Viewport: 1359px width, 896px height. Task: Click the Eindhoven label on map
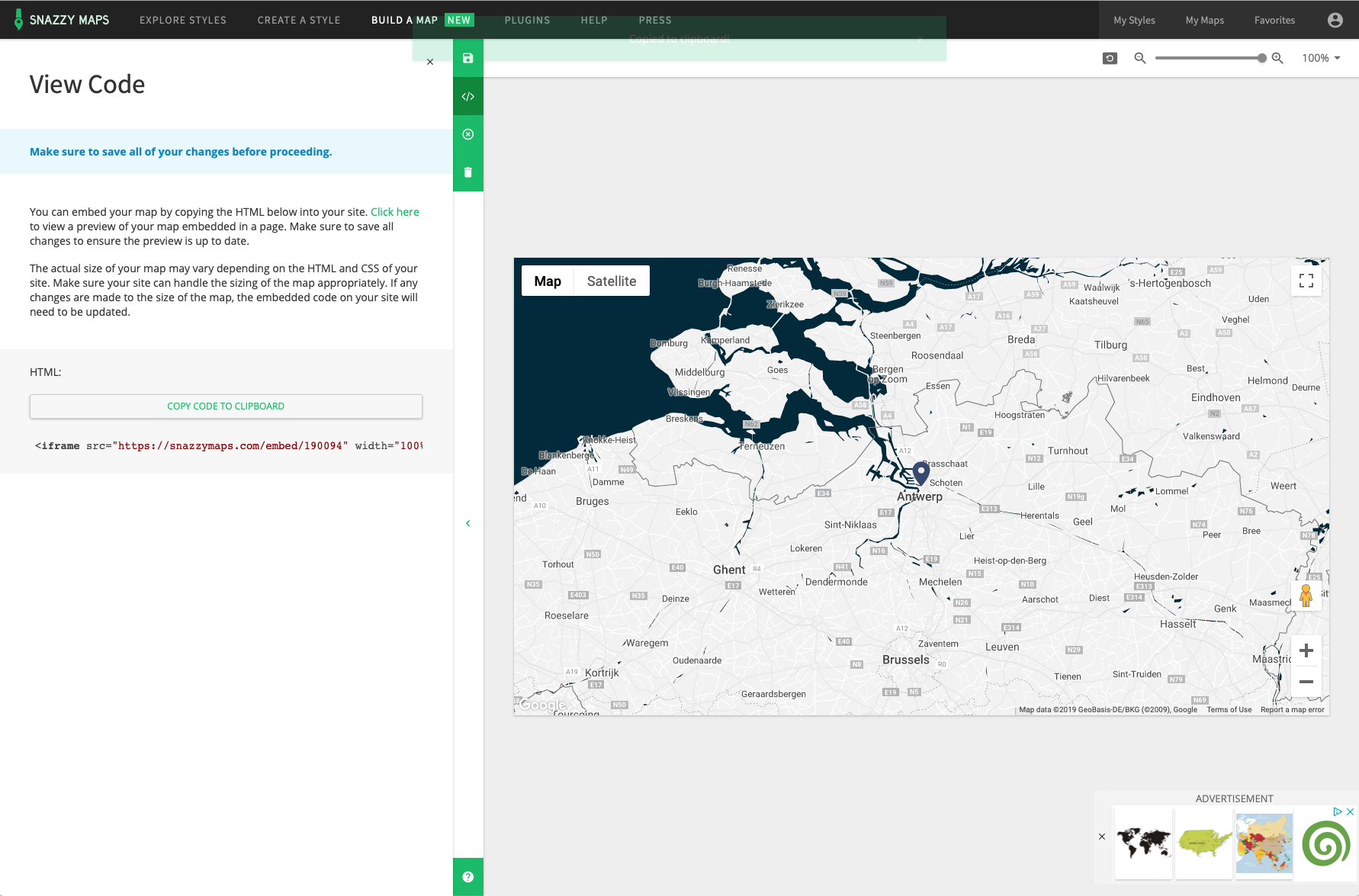[1216, 397]
